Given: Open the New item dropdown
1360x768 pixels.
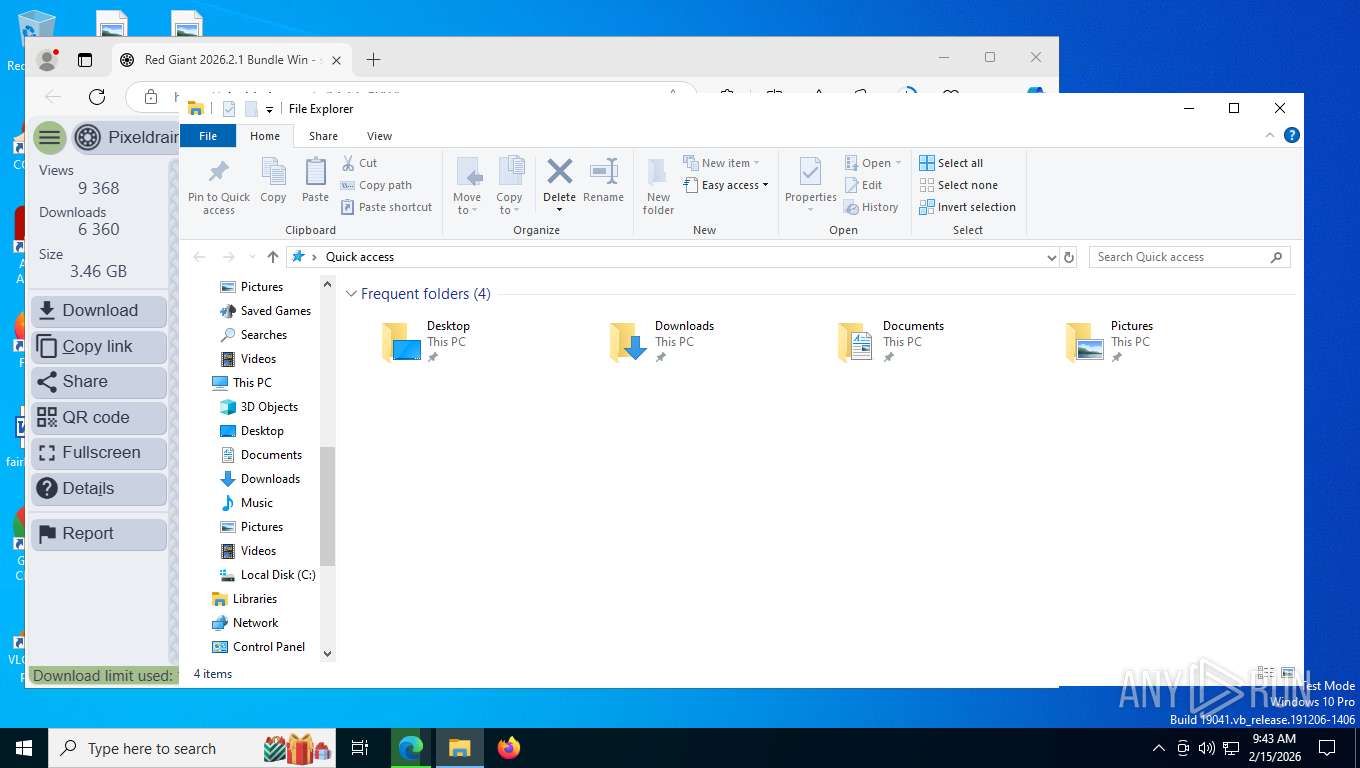Looking at the screenshot, I should coord(722,163).
